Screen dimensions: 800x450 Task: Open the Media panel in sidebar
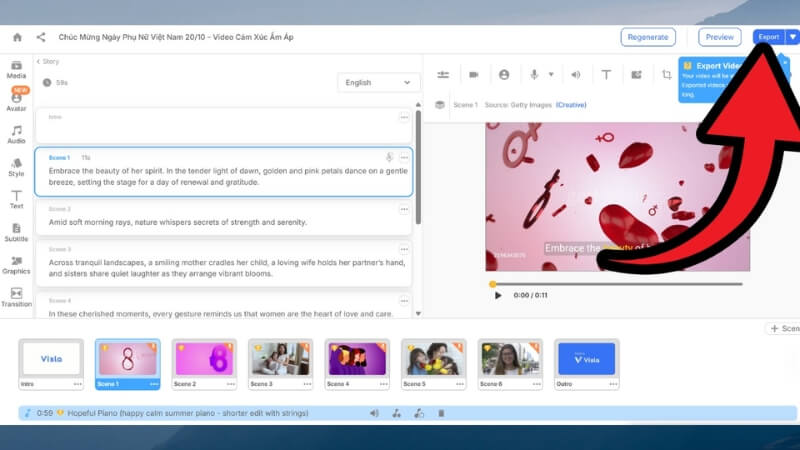(16, 69)
